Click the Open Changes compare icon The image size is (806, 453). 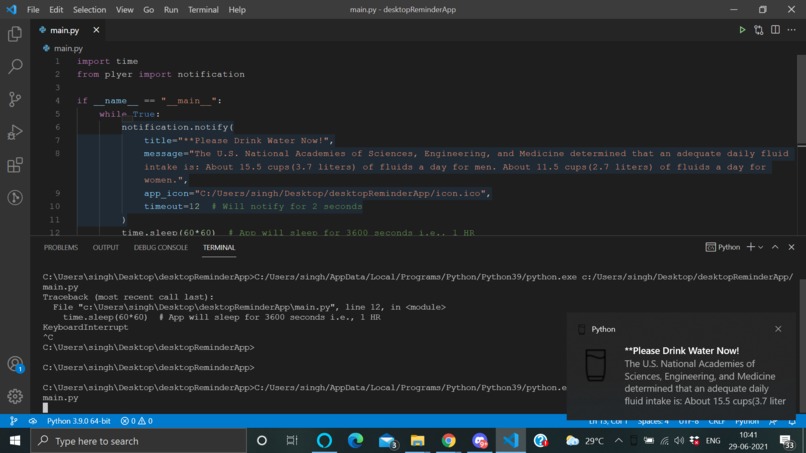click(x=759, y=30)
